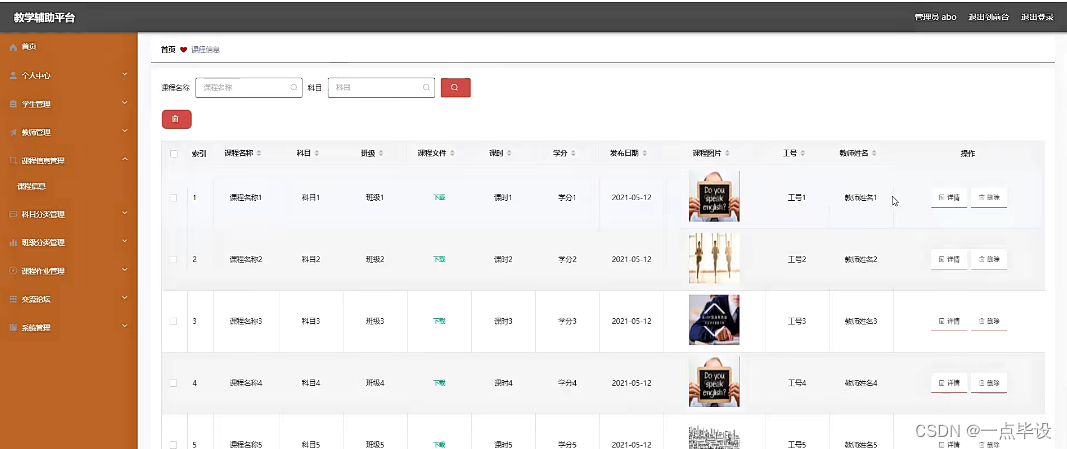Sort by 课程图片 column arrows
Screen dimensions: 1067x449
coord(727,154)
